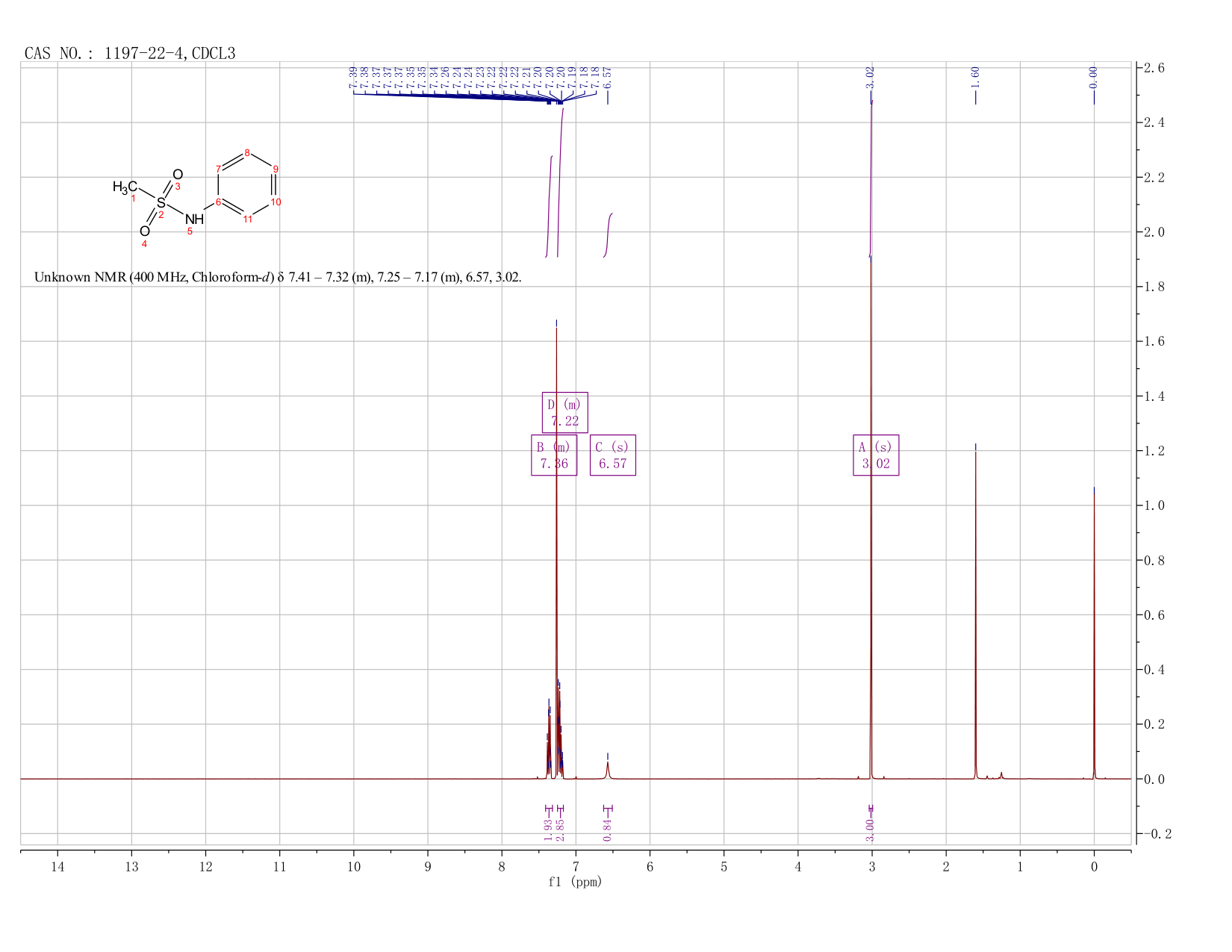Select the multiplet box B (m) 7.36

pyautogui.click(x=554, y=455)
